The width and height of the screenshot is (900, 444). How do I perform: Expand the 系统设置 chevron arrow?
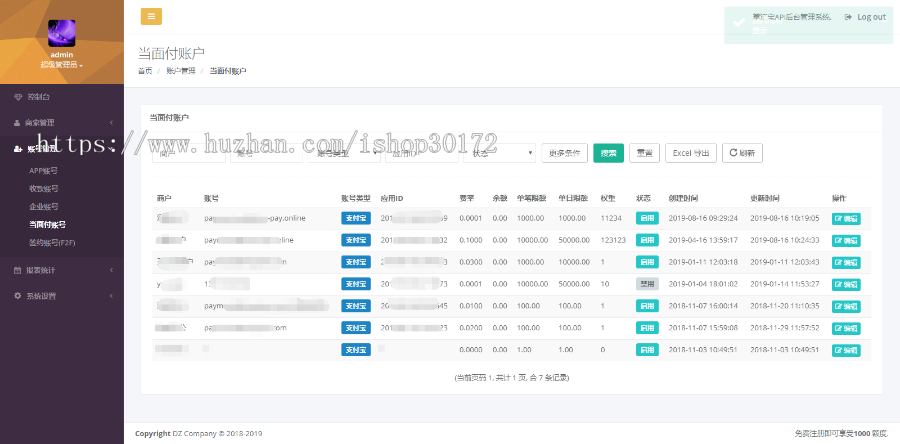click(x=111, y=296)
